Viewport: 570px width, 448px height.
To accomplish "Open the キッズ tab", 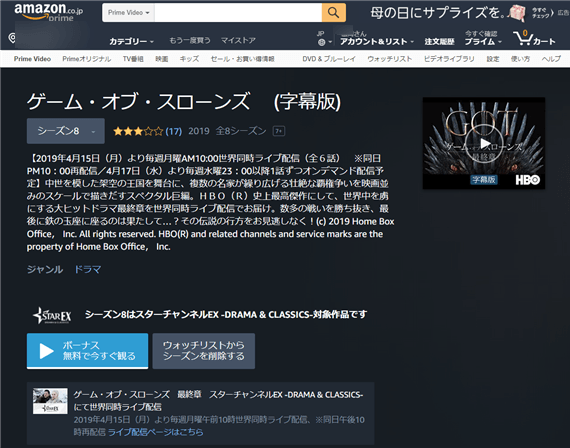I will [189, 59].
